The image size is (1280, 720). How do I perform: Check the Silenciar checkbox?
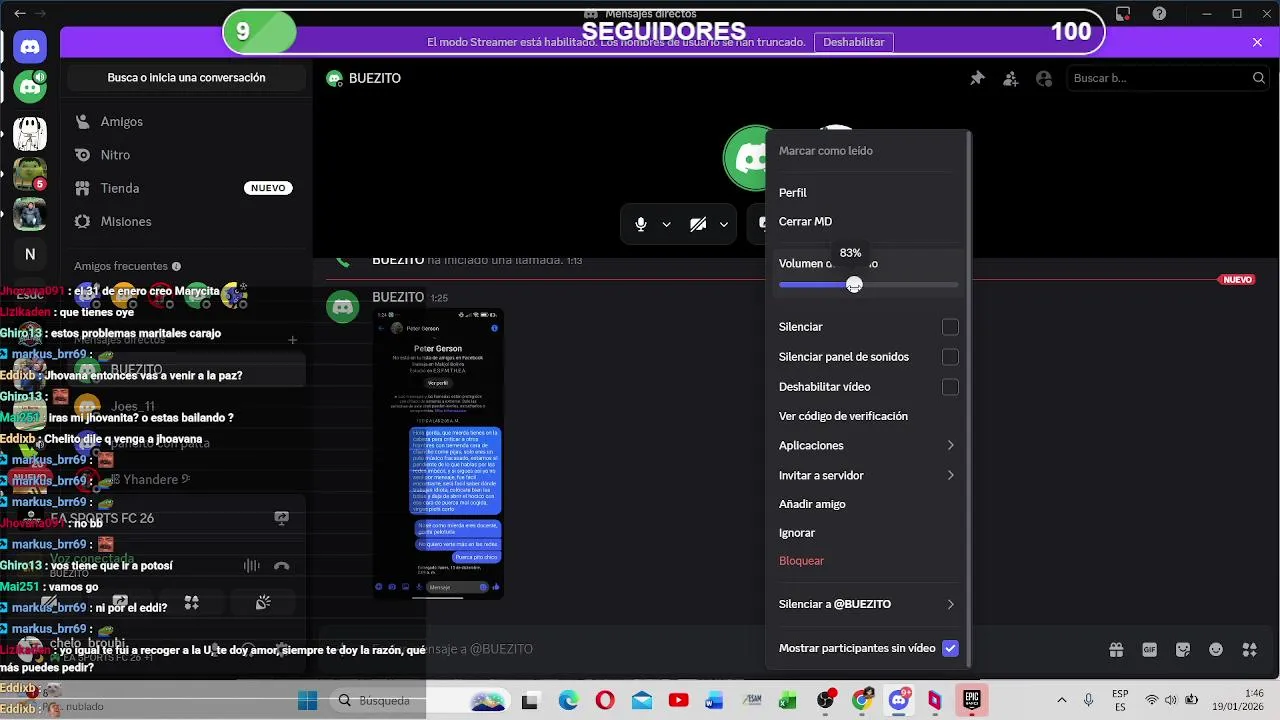[950, 327]
